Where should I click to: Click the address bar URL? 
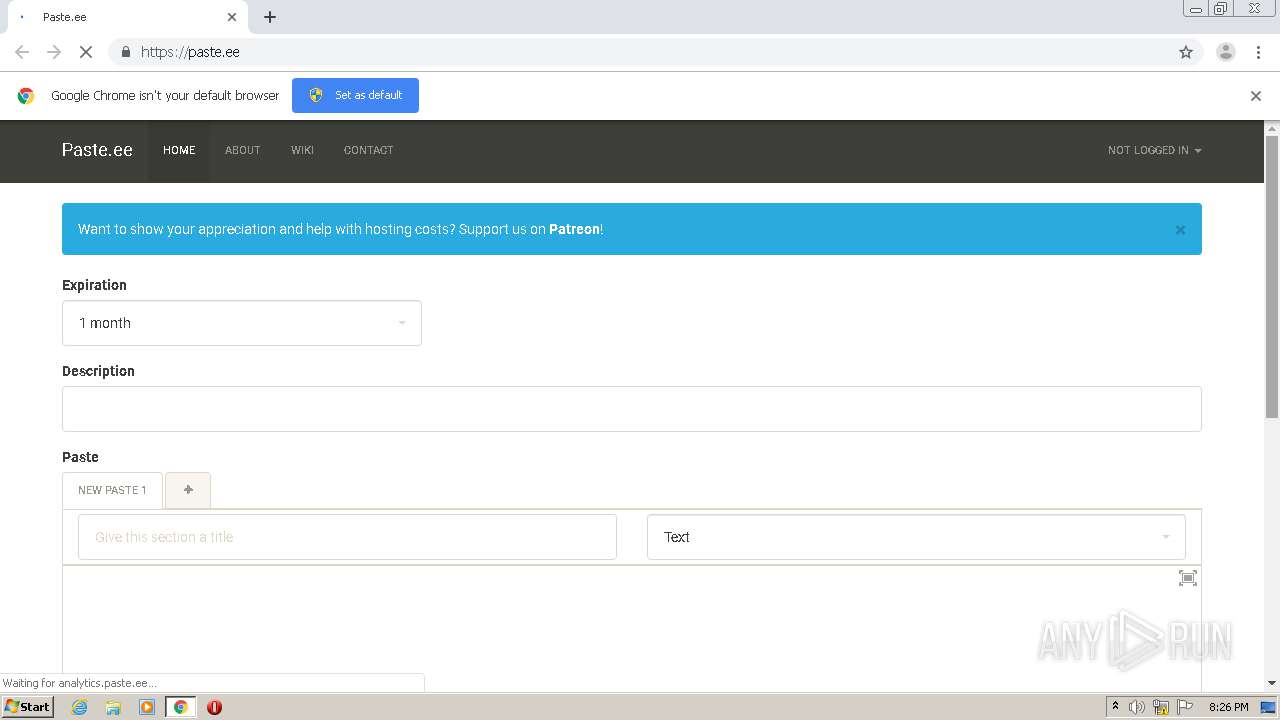[190, 52]
